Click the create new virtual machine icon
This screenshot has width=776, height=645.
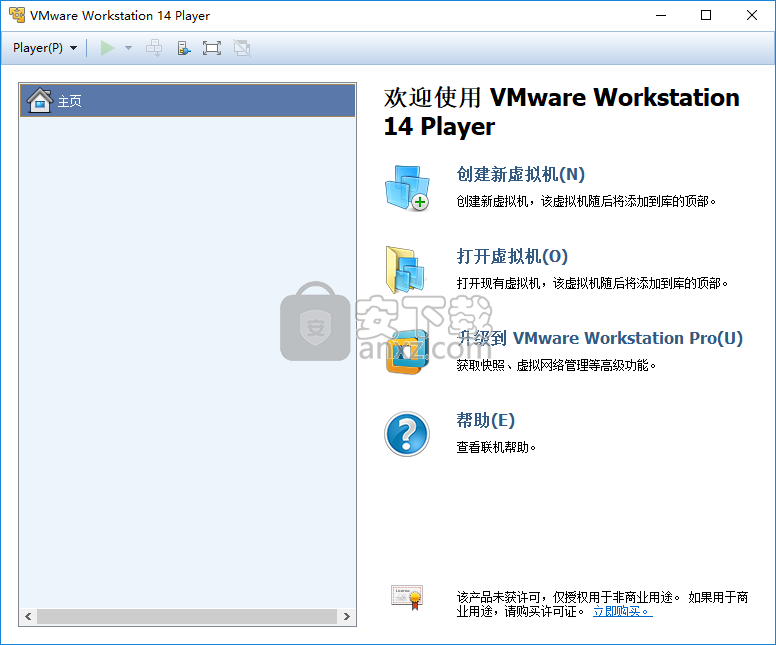pos(407,188)
